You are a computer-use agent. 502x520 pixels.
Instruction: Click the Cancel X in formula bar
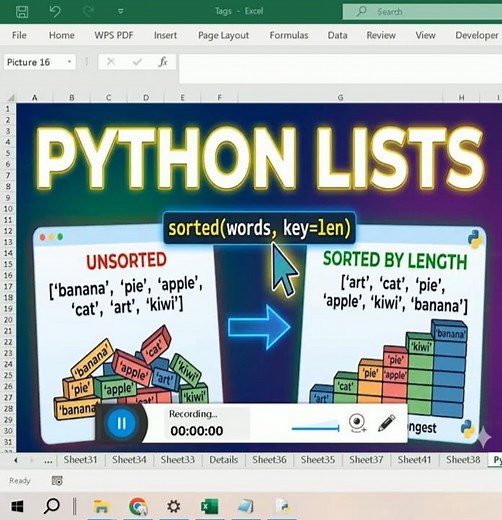pos(111,62)
